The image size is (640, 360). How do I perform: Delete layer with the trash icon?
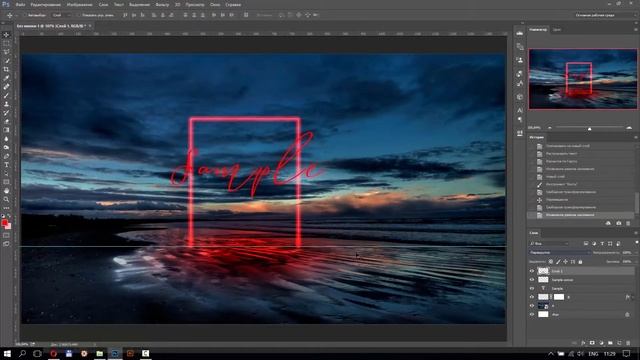pos(628,343)
